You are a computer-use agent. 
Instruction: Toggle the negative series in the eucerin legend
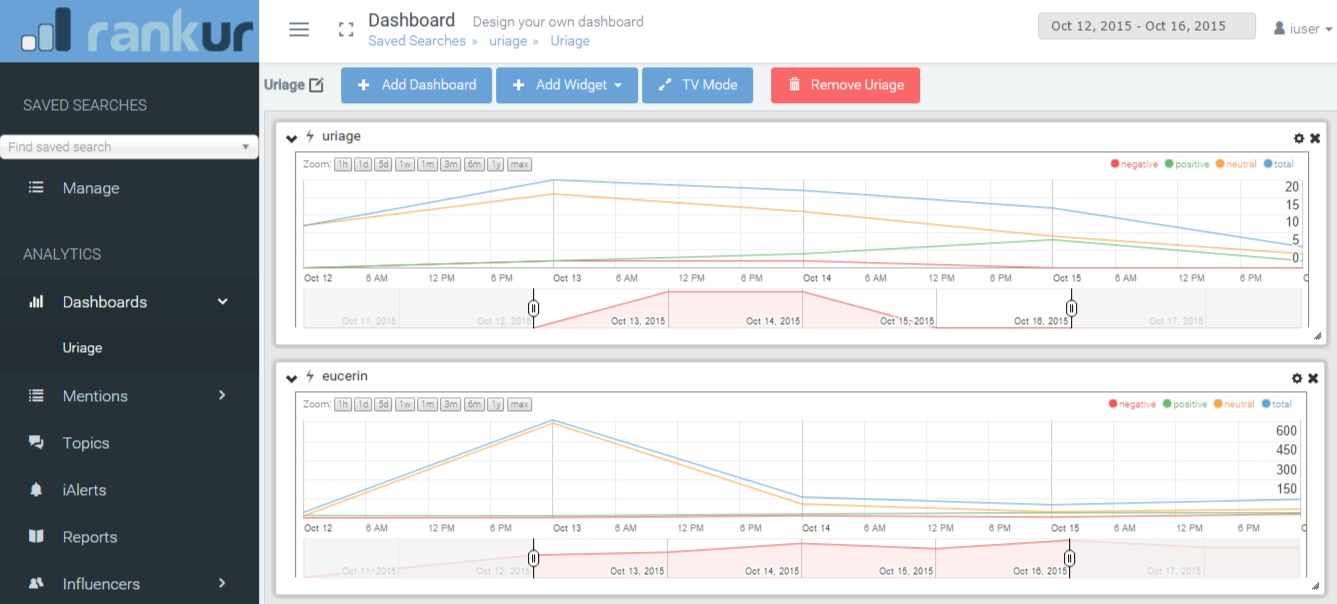(1132, 404)
